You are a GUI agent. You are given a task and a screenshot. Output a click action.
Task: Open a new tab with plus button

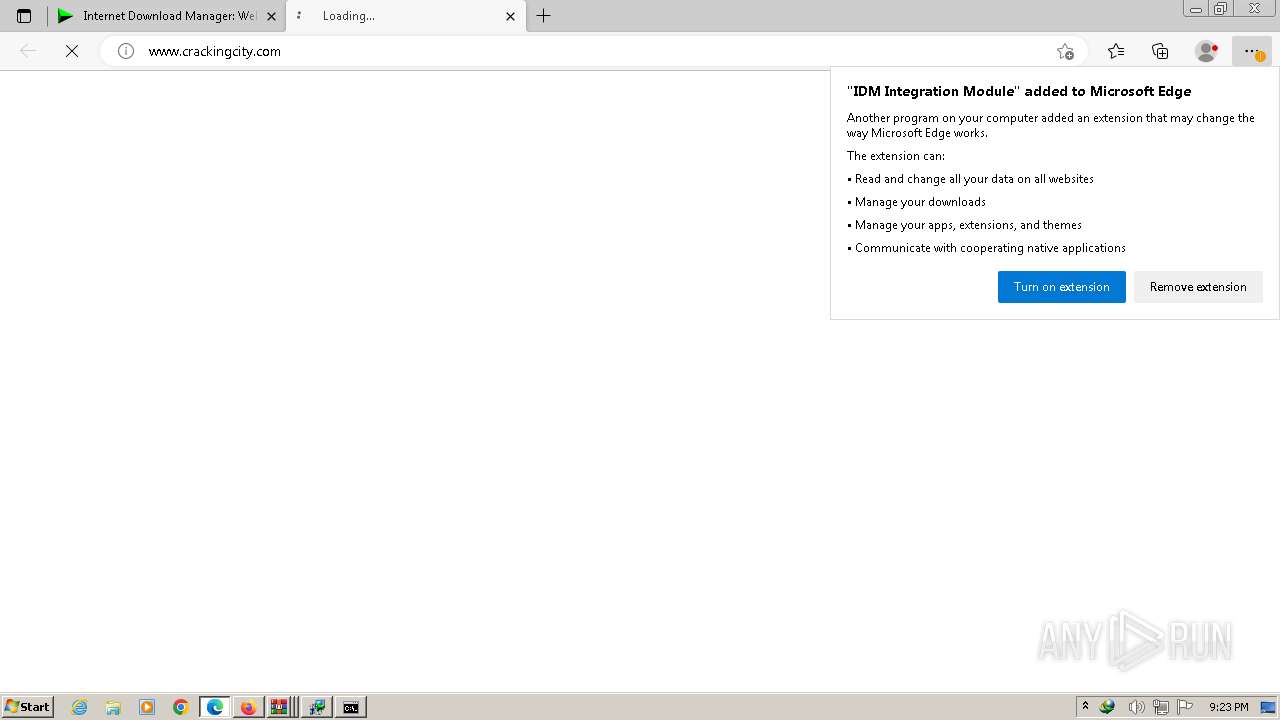pyautogui.click(x=543, y=16)
